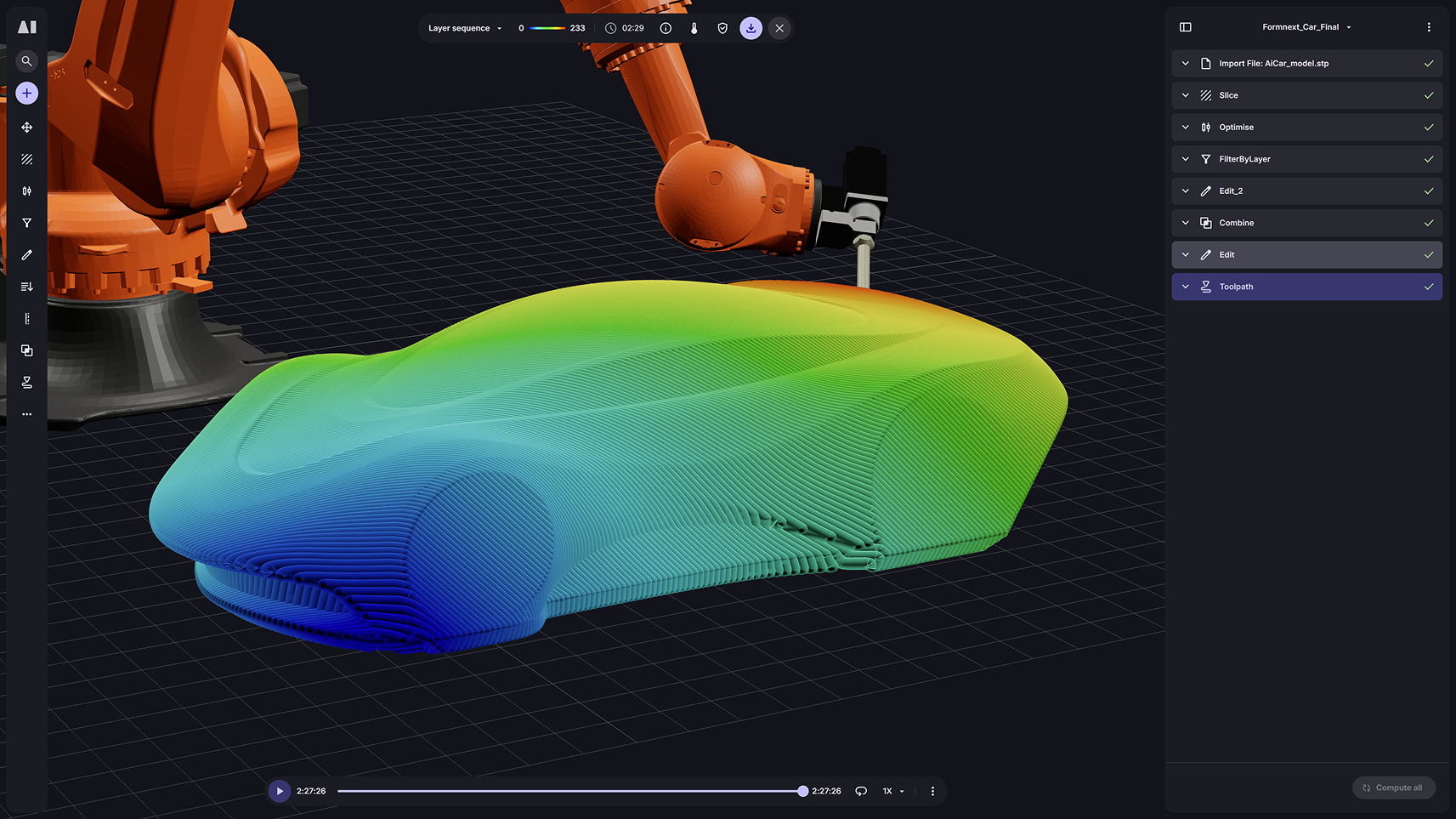Open the Layer sequence dropdown
Screen dimensions: 1456x819
[464, 28]
